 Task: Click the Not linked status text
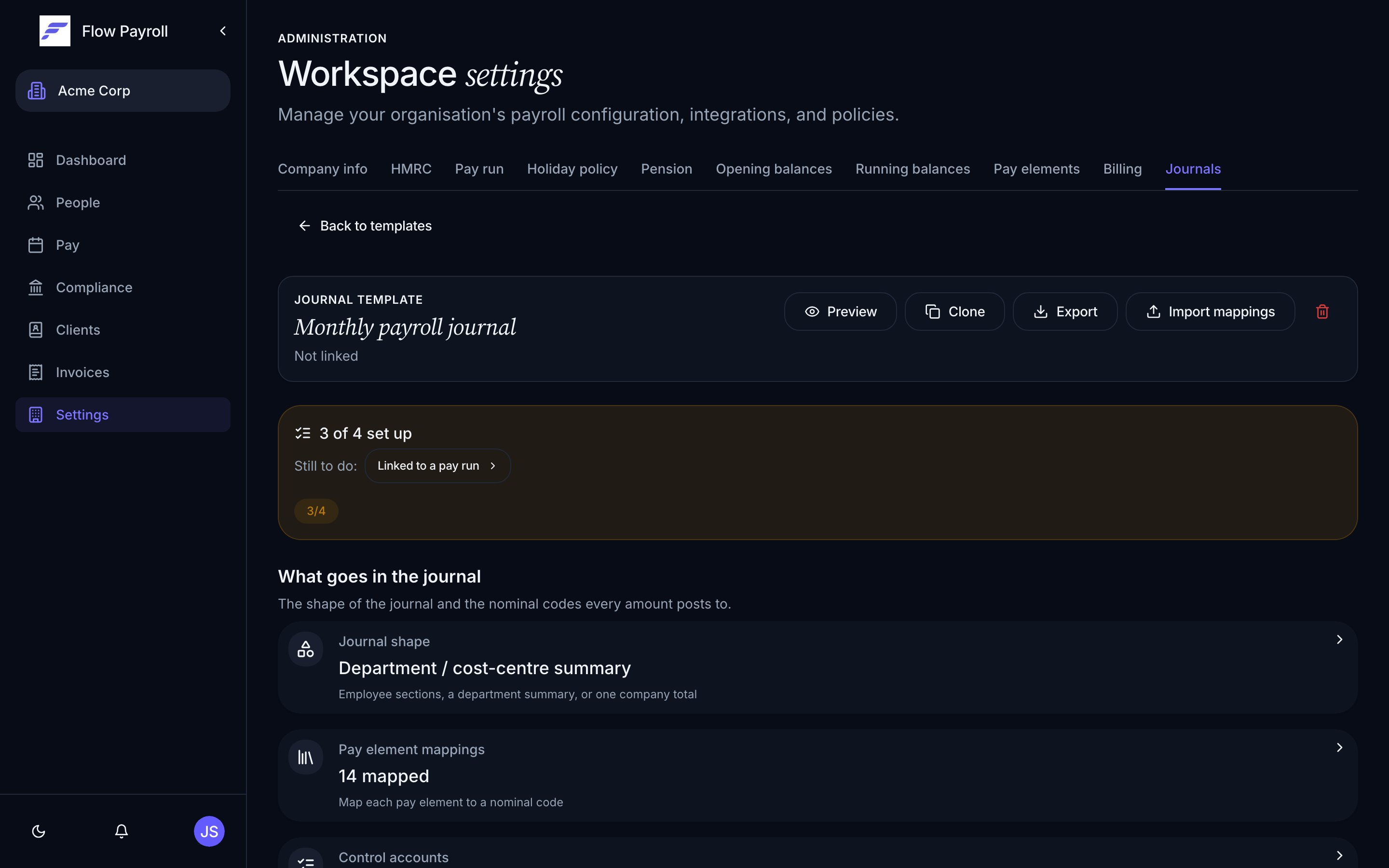[x=326, y=356]
